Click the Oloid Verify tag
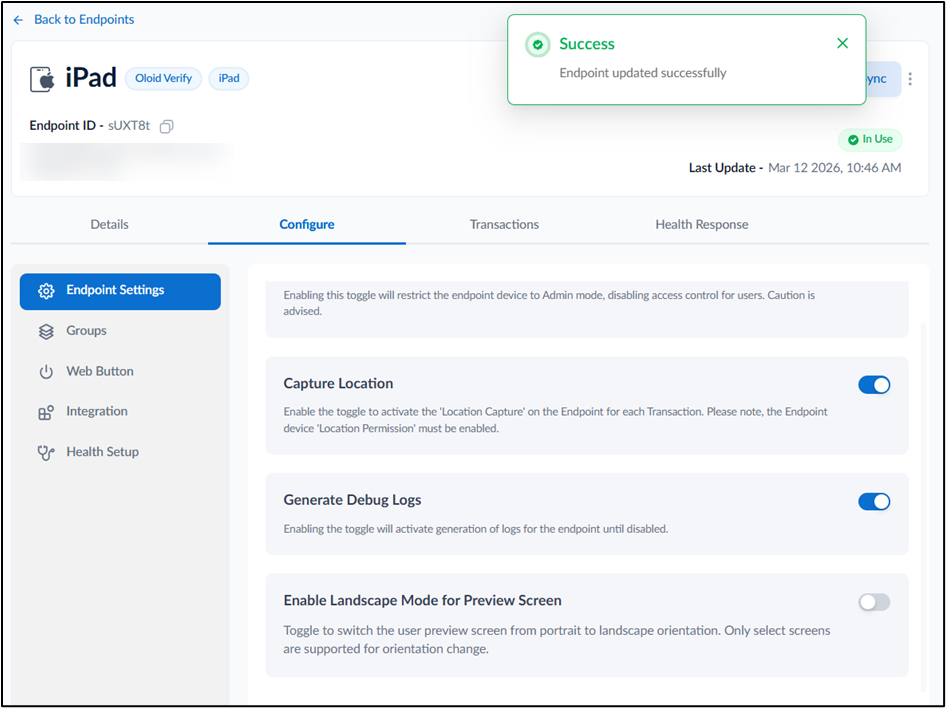This screenshot has width=946, height=708. pyautogui.click(x=163, y=78)
